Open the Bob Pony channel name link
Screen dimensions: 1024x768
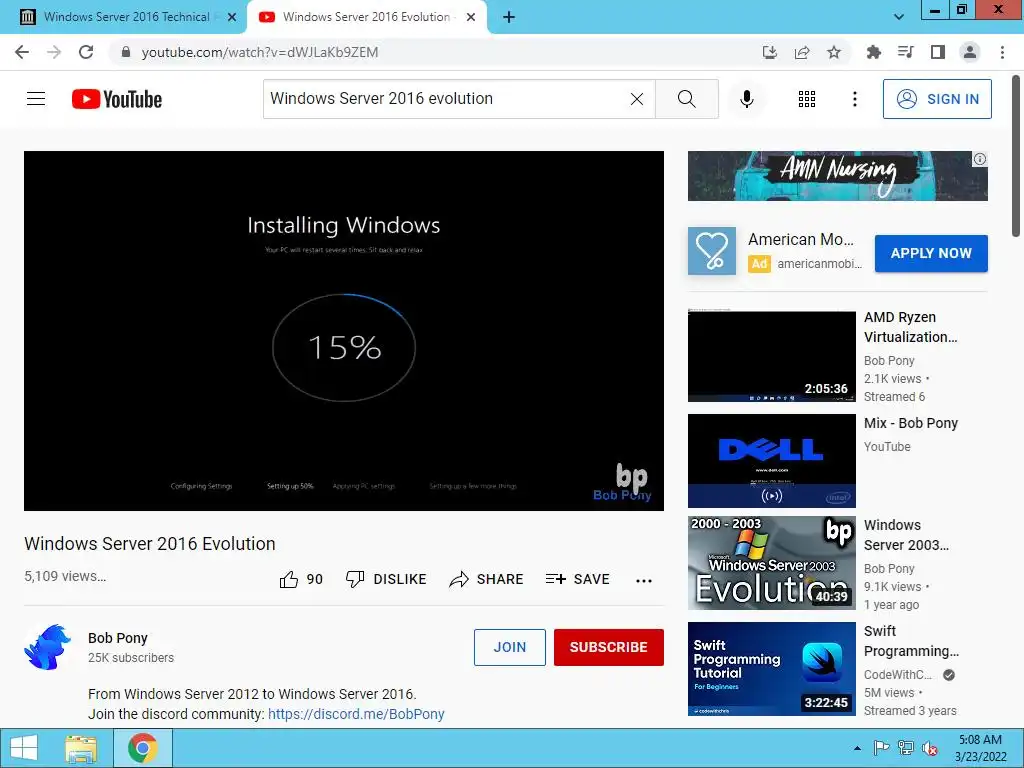pos(118,638)
